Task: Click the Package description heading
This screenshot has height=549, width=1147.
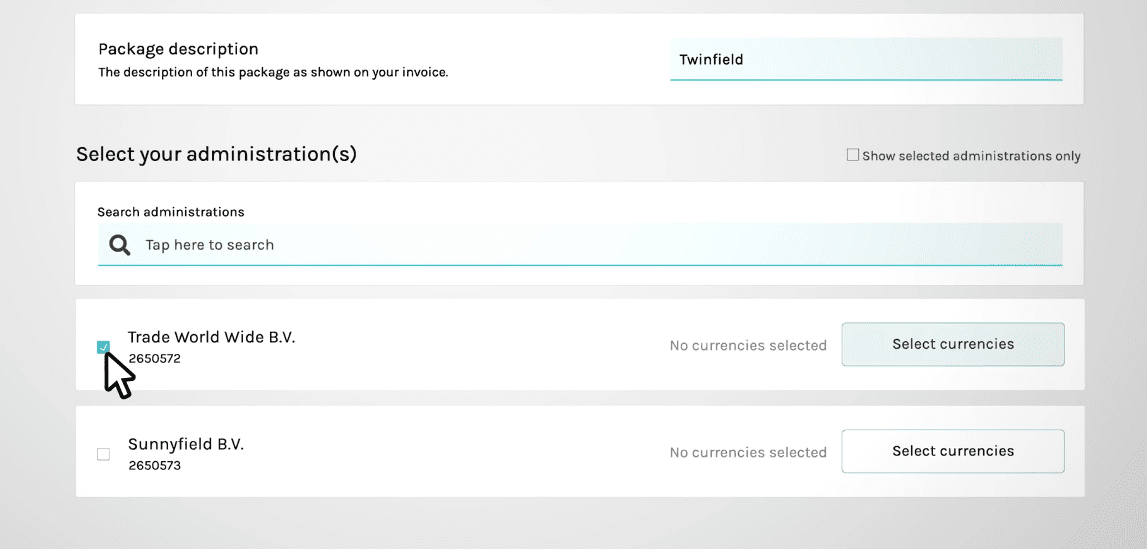Action: [178, 49]
